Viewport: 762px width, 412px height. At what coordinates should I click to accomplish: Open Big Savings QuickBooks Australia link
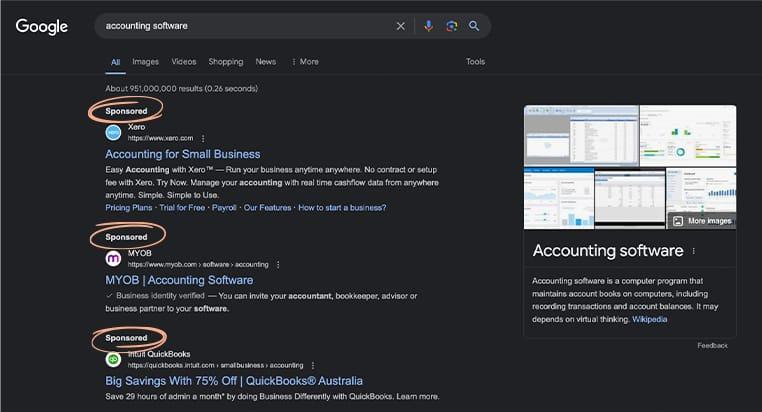234,381
